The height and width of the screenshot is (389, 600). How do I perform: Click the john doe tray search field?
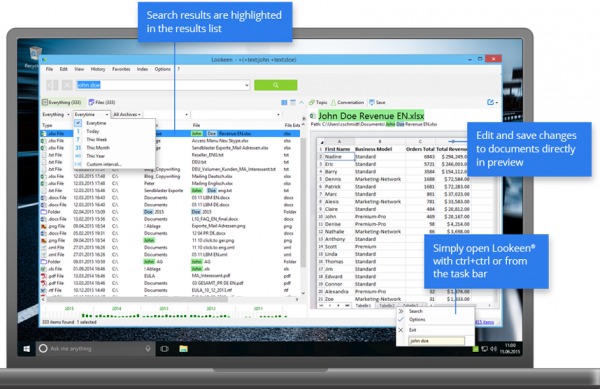(x=436, y=341)
